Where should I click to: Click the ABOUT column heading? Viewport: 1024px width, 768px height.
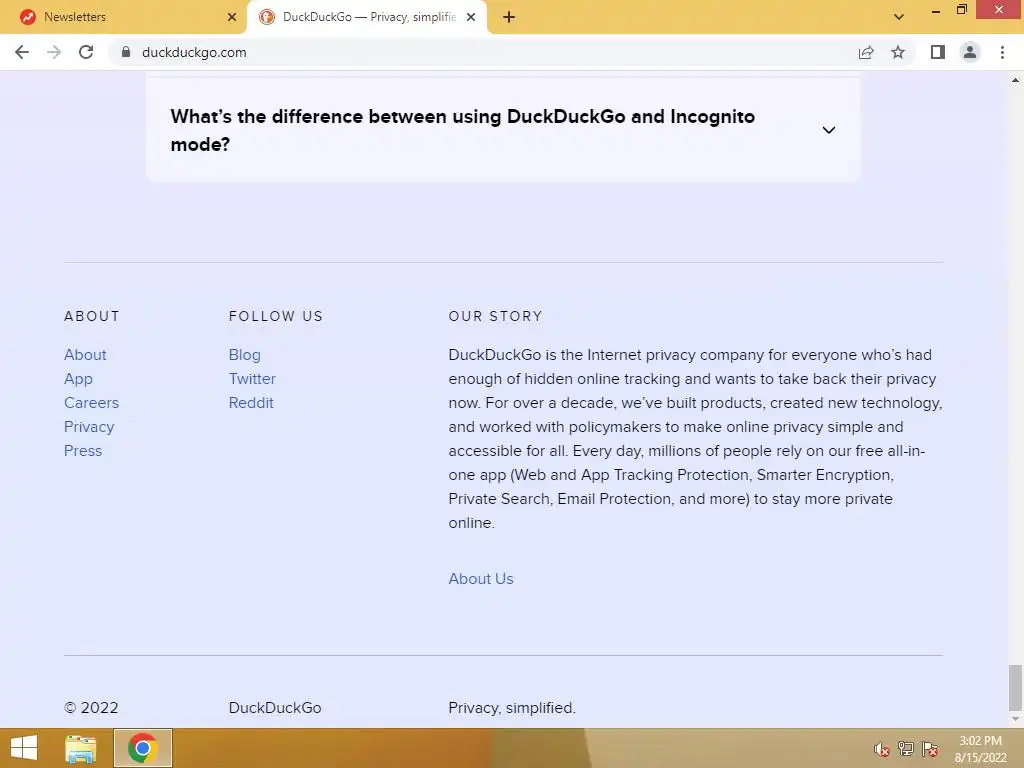pyautogui.click(x=92, y=316)
